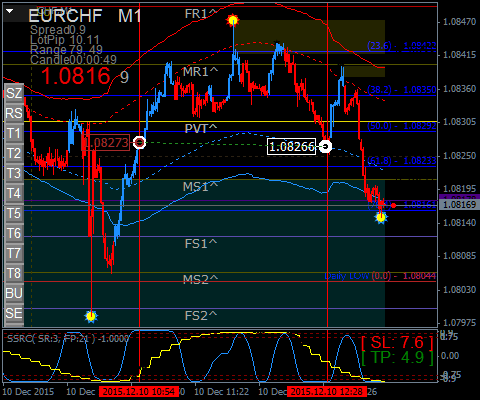480x400 pixels.
Task: Click the EURCHF M1 chart title
Action: (85, 16)
